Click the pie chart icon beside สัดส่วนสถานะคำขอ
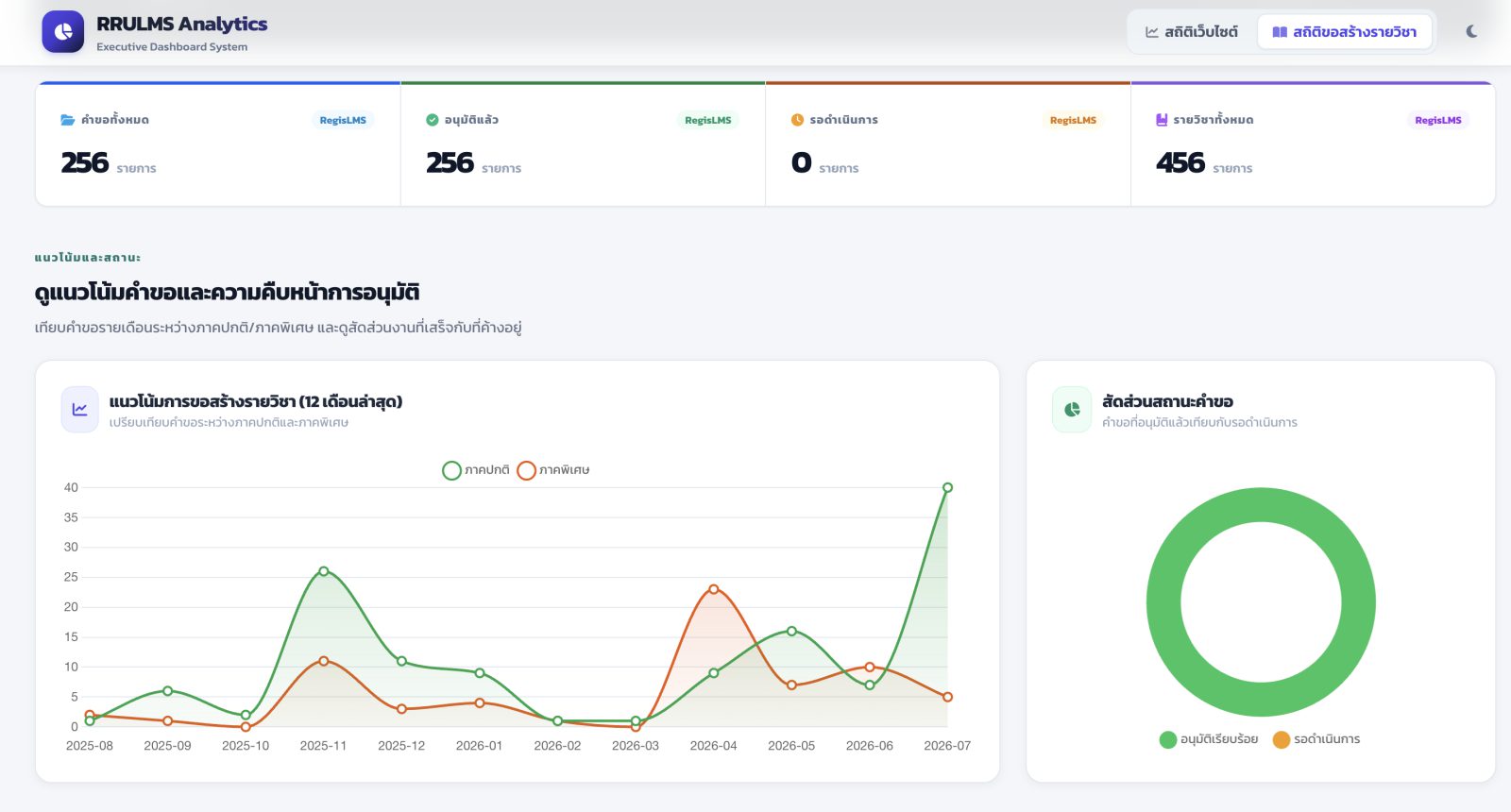The width and height of the screenshot is (1511, 812). point(1072,410)
